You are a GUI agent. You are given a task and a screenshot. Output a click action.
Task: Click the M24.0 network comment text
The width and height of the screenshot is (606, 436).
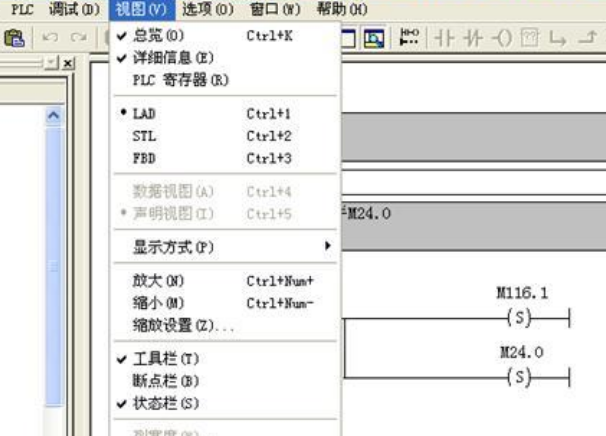point(368,213)
